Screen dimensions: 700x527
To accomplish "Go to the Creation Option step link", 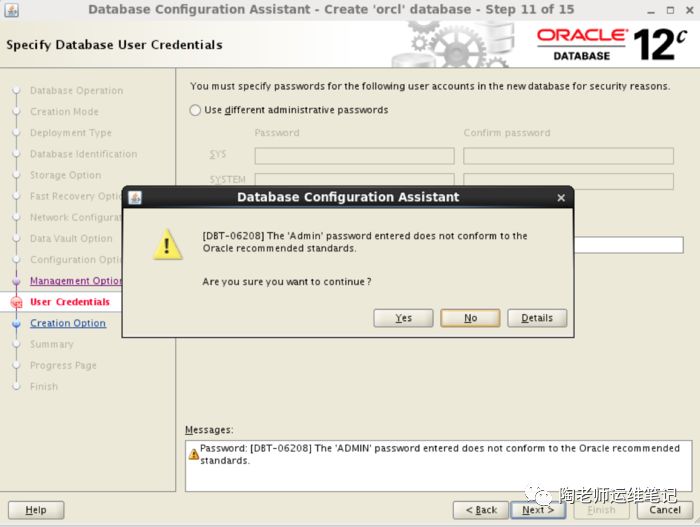I will pyautogui.click(x=67, y=323).
